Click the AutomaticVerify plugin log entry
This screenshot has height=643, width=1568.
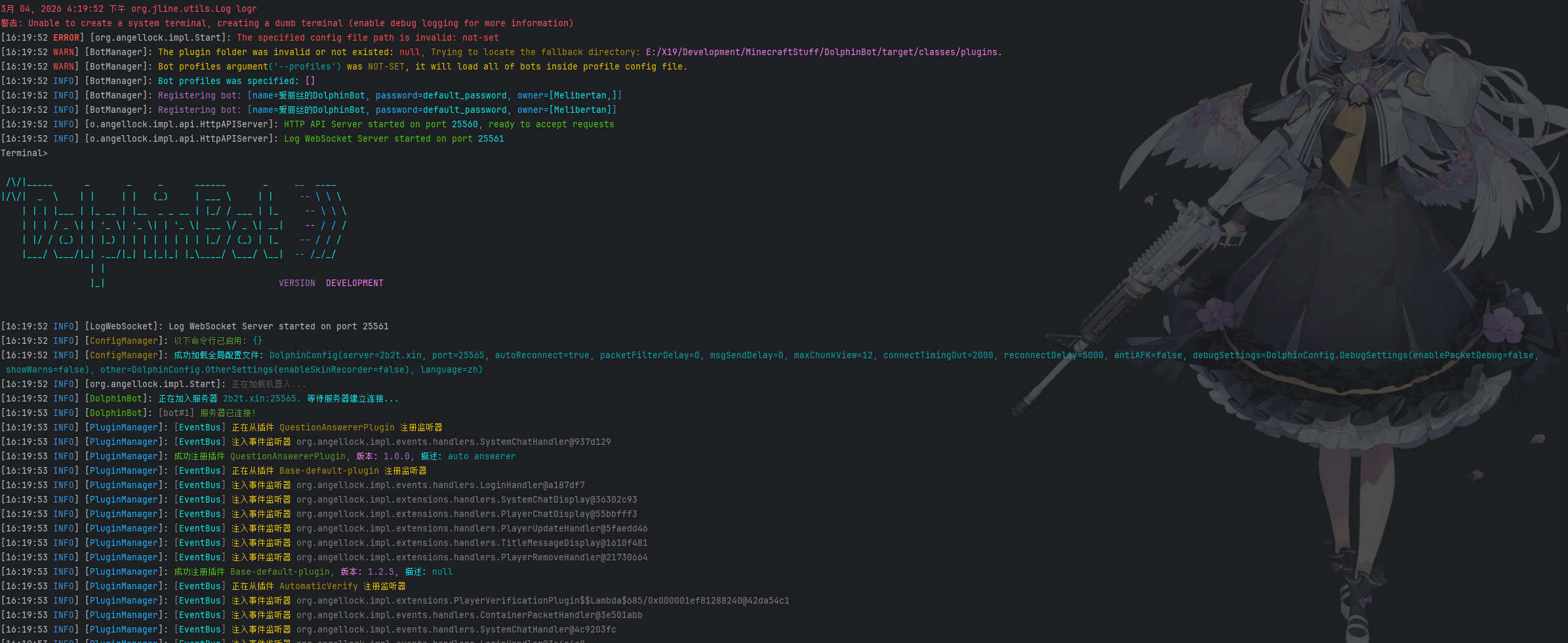point(319,586)
